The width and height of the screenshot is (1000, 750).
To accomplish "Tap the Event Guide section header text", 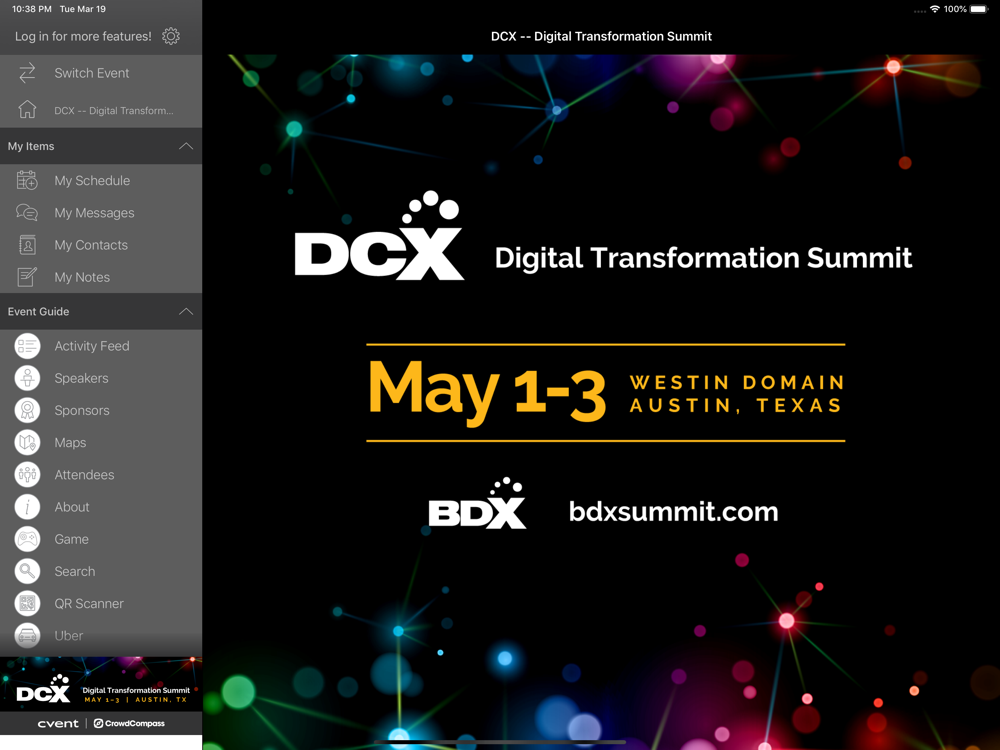I will 38,311.
